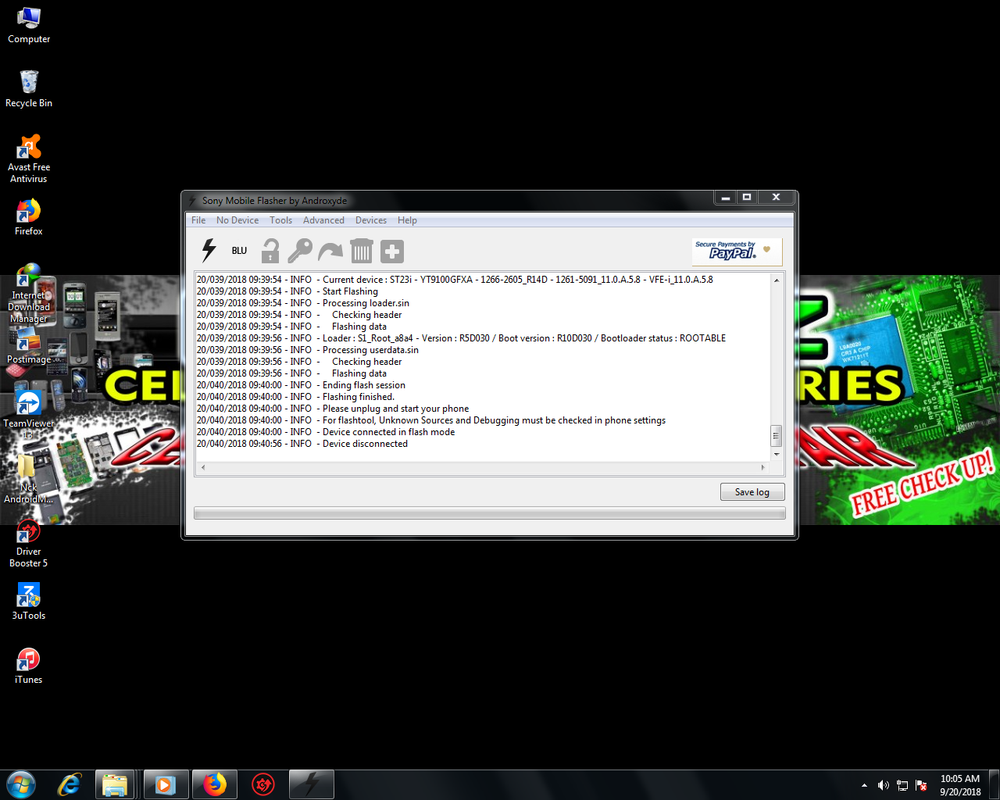The image size is (1000, 800).
Task: Open the Help menu
Action: (407, 220)
